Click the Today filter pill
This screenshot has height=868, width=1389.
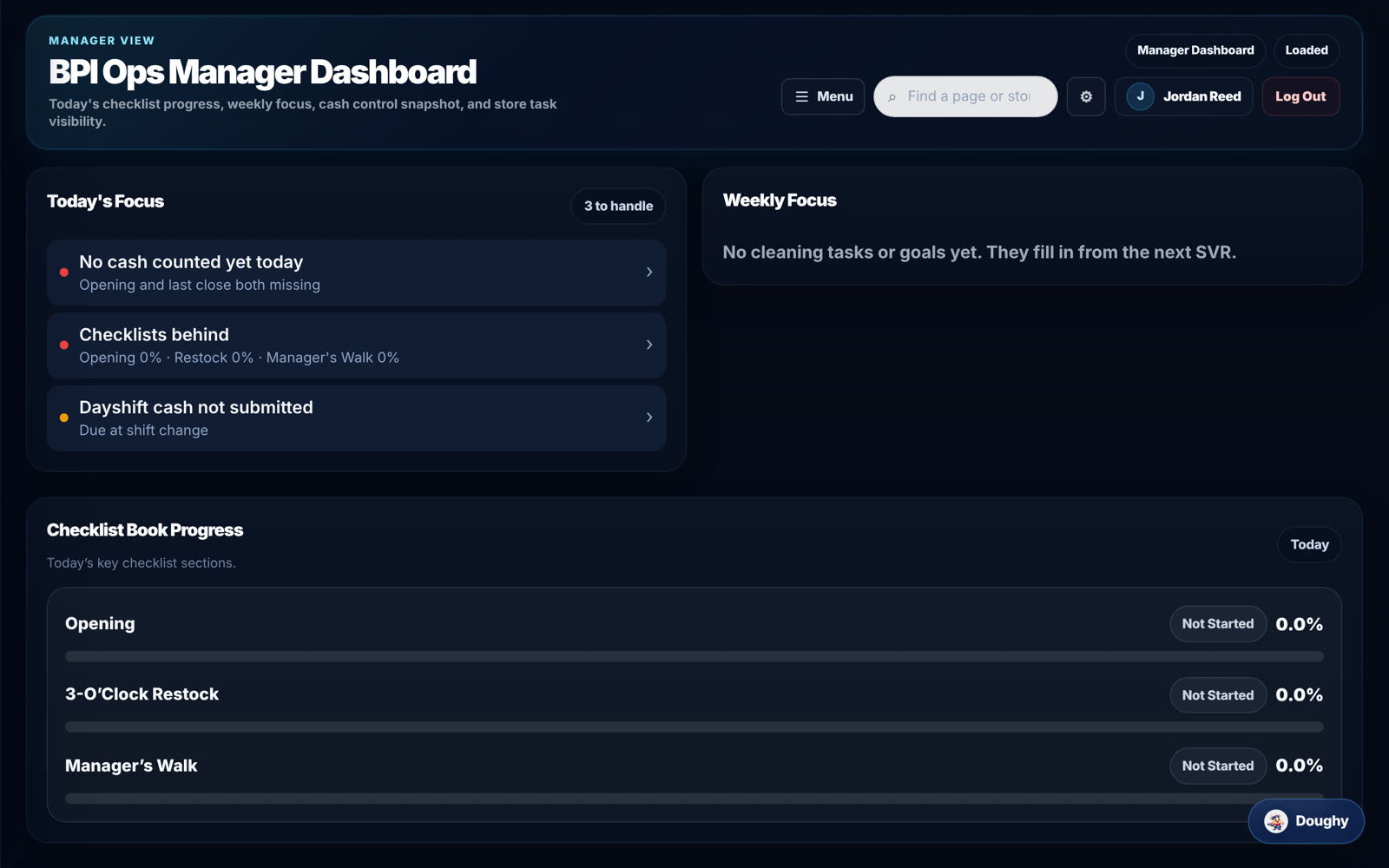pos(1309,544)
